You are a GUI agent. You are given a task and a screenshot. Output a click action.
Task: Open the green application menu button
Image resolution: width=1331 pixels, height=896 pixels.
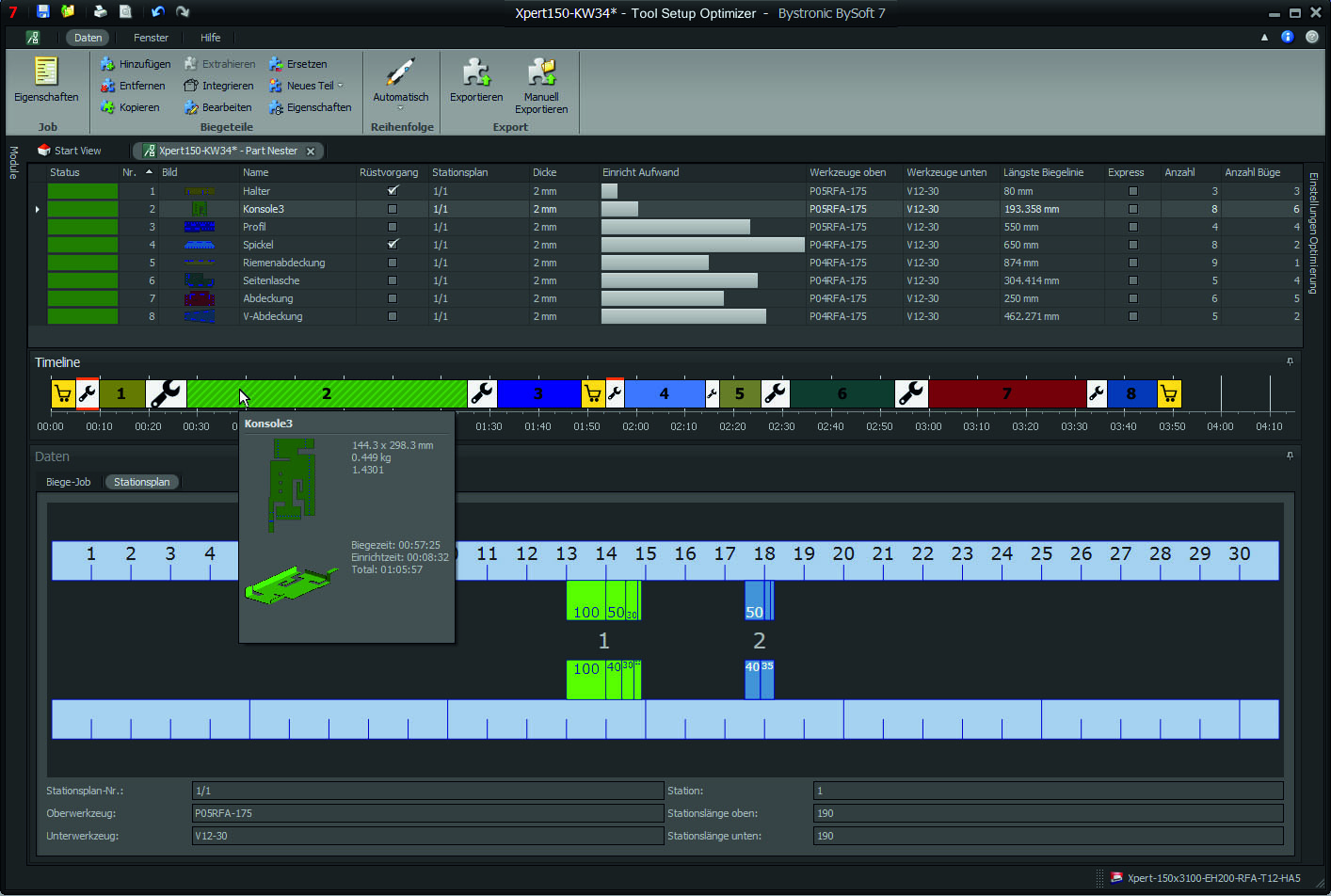(33, 38)
